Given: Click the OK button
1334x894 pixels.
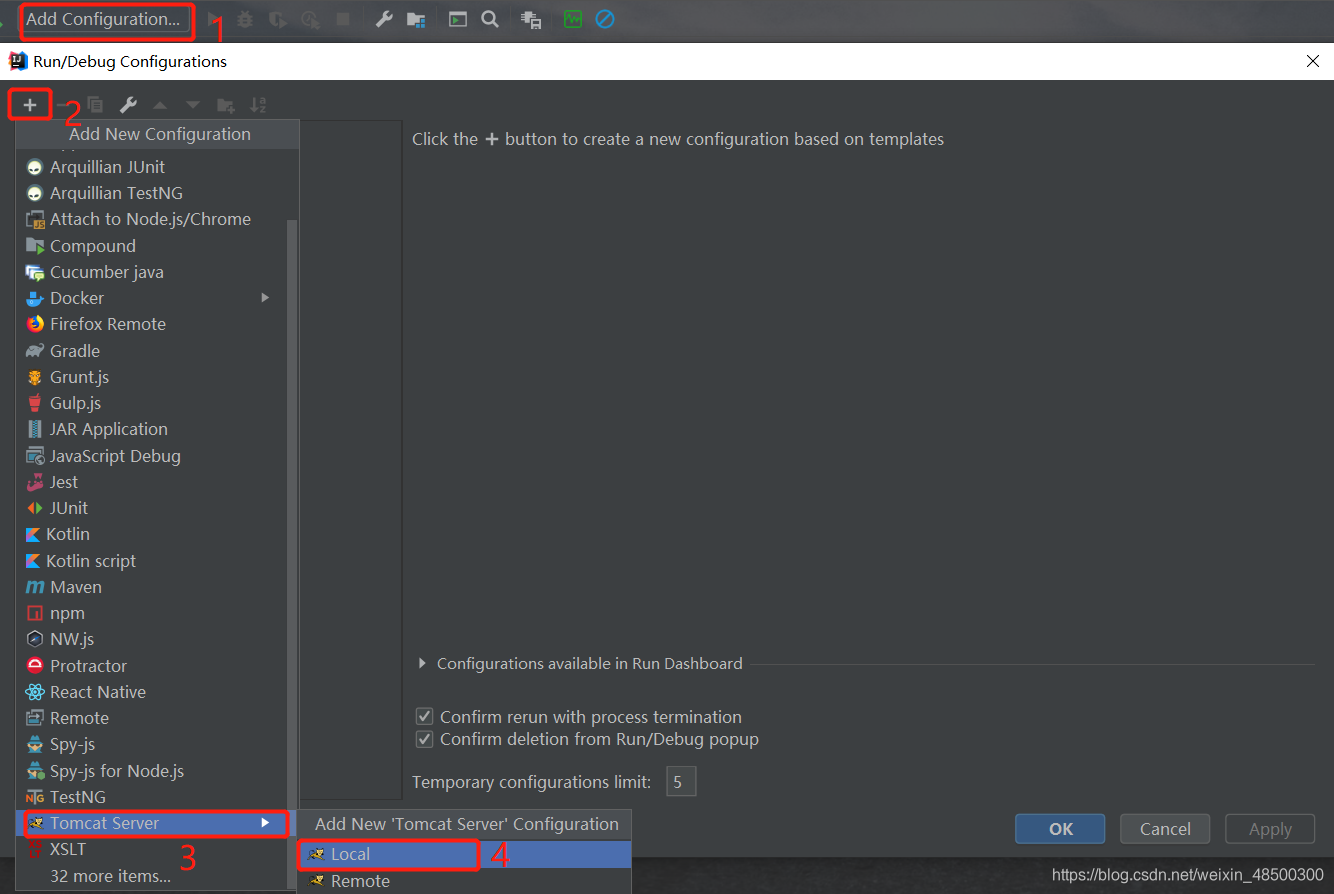Looking at the screenshot, I should click(x=1060, y=829).
